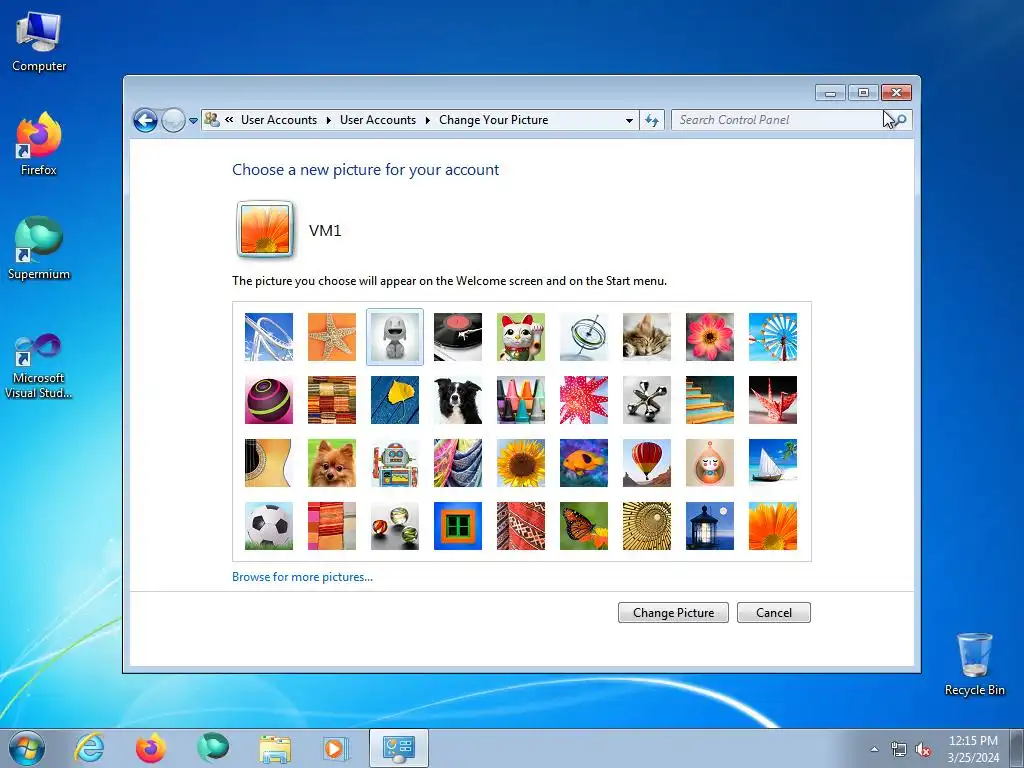Select the orange fish picture

(x=584, y=463)
